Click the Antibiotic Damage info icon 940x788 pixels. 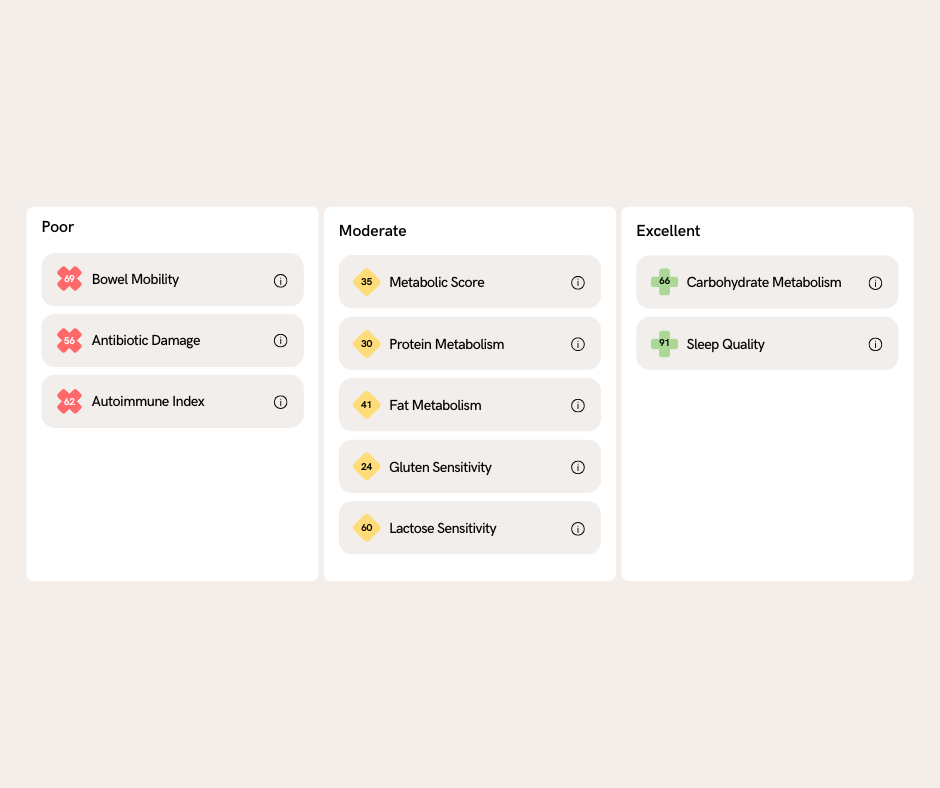point(281,341)
